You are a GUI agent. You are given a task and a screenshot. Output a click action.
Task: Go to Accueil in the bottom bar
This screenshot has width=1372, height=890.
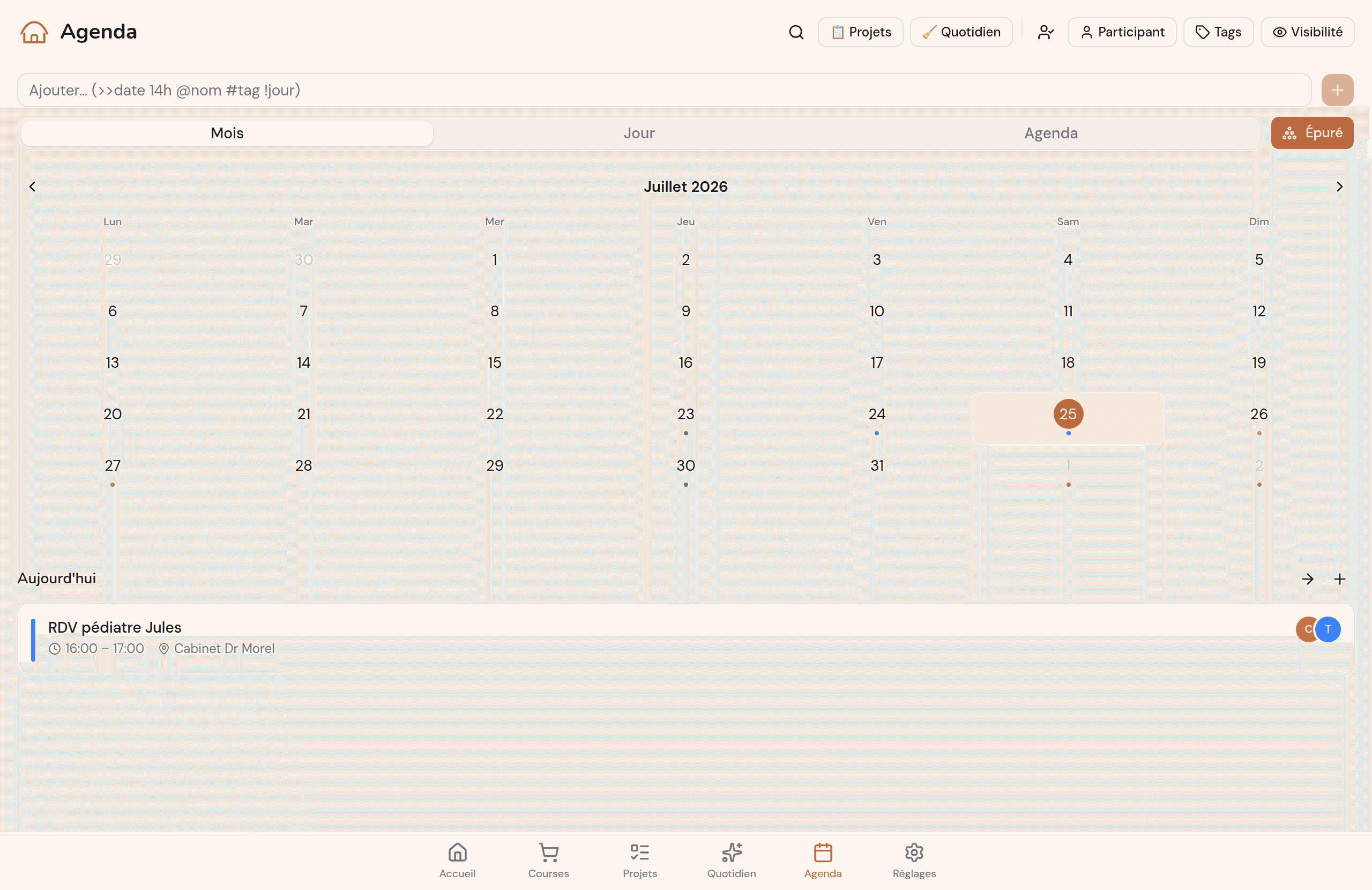point(457,861)
